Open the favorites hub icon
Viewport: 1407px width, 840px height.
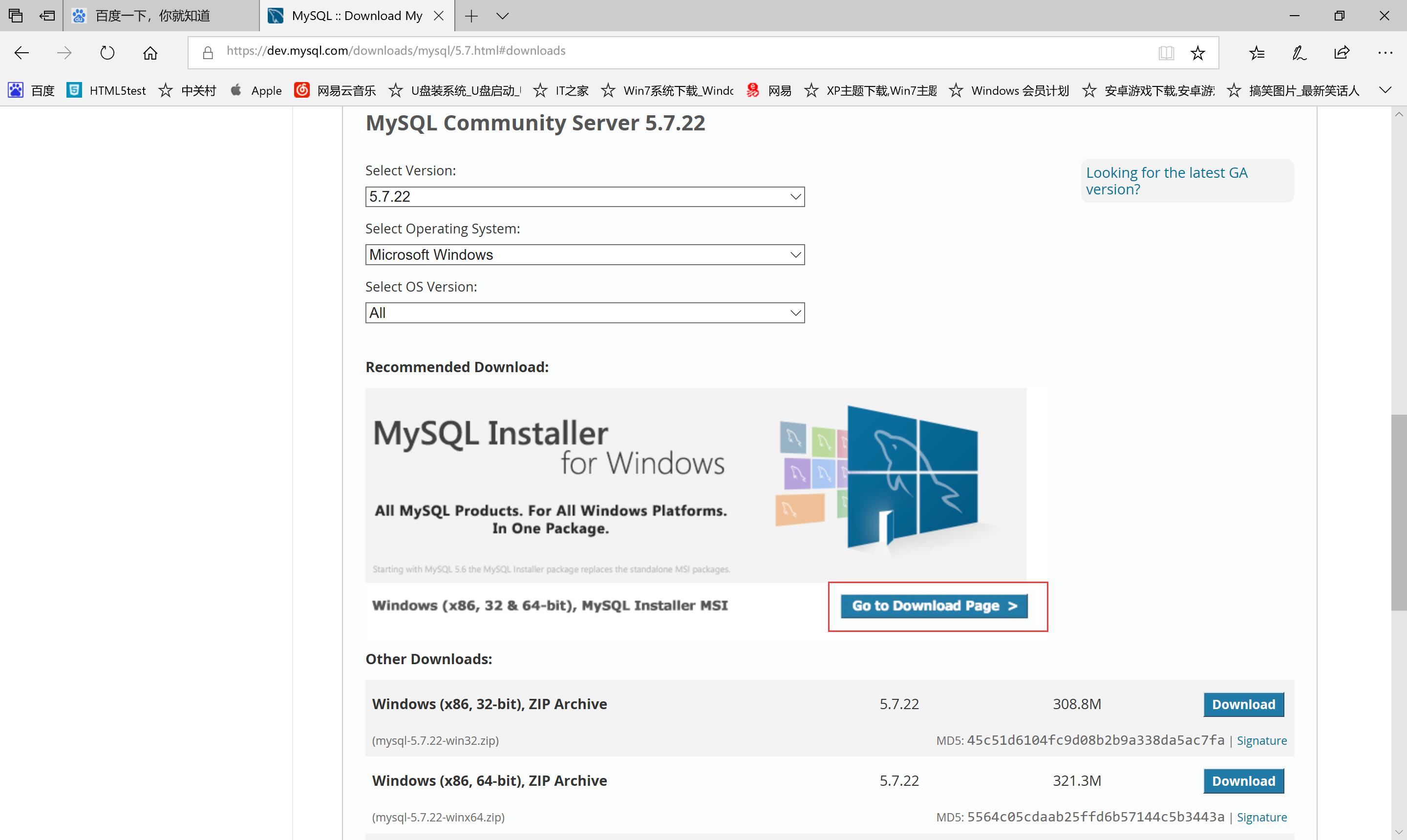pos(1257,53)
